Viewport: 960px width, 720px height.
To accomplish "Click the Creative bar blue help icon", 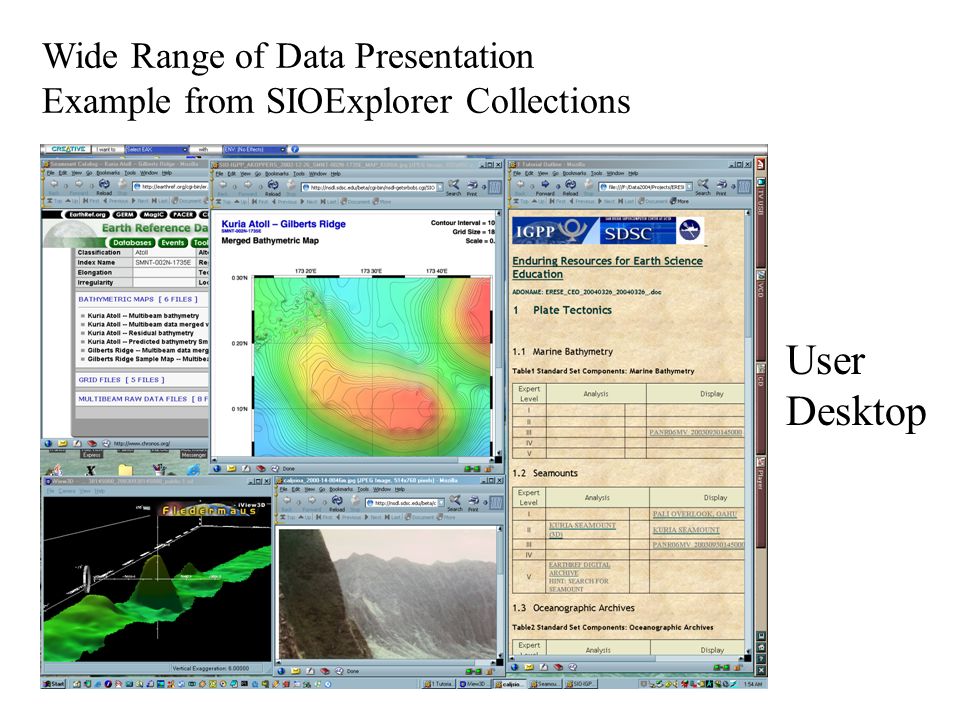I will pyautogui.click(x=294, y=149).
